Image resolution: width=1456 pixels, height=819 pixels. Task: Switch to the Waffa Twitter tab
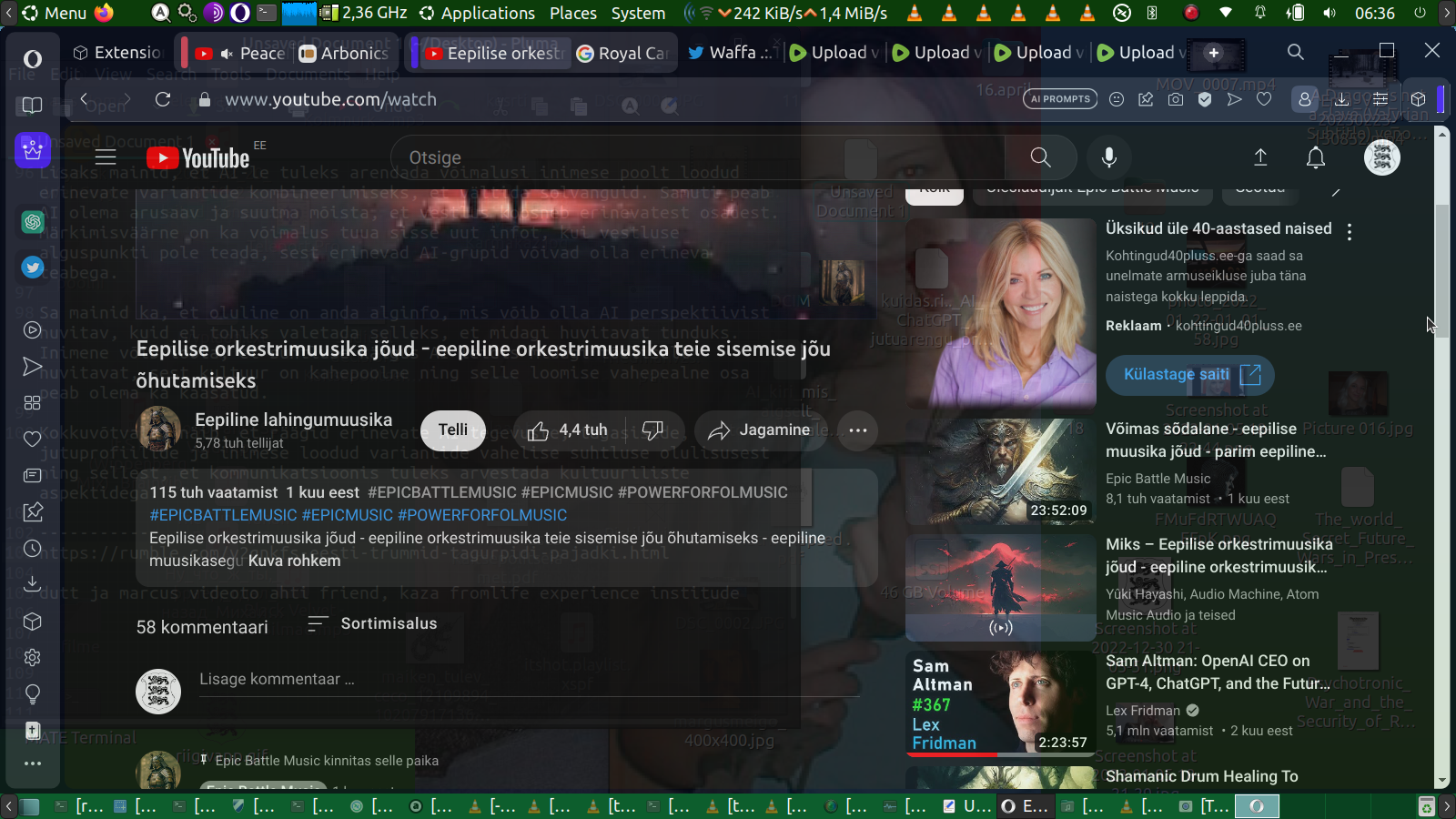coord(731,53)
